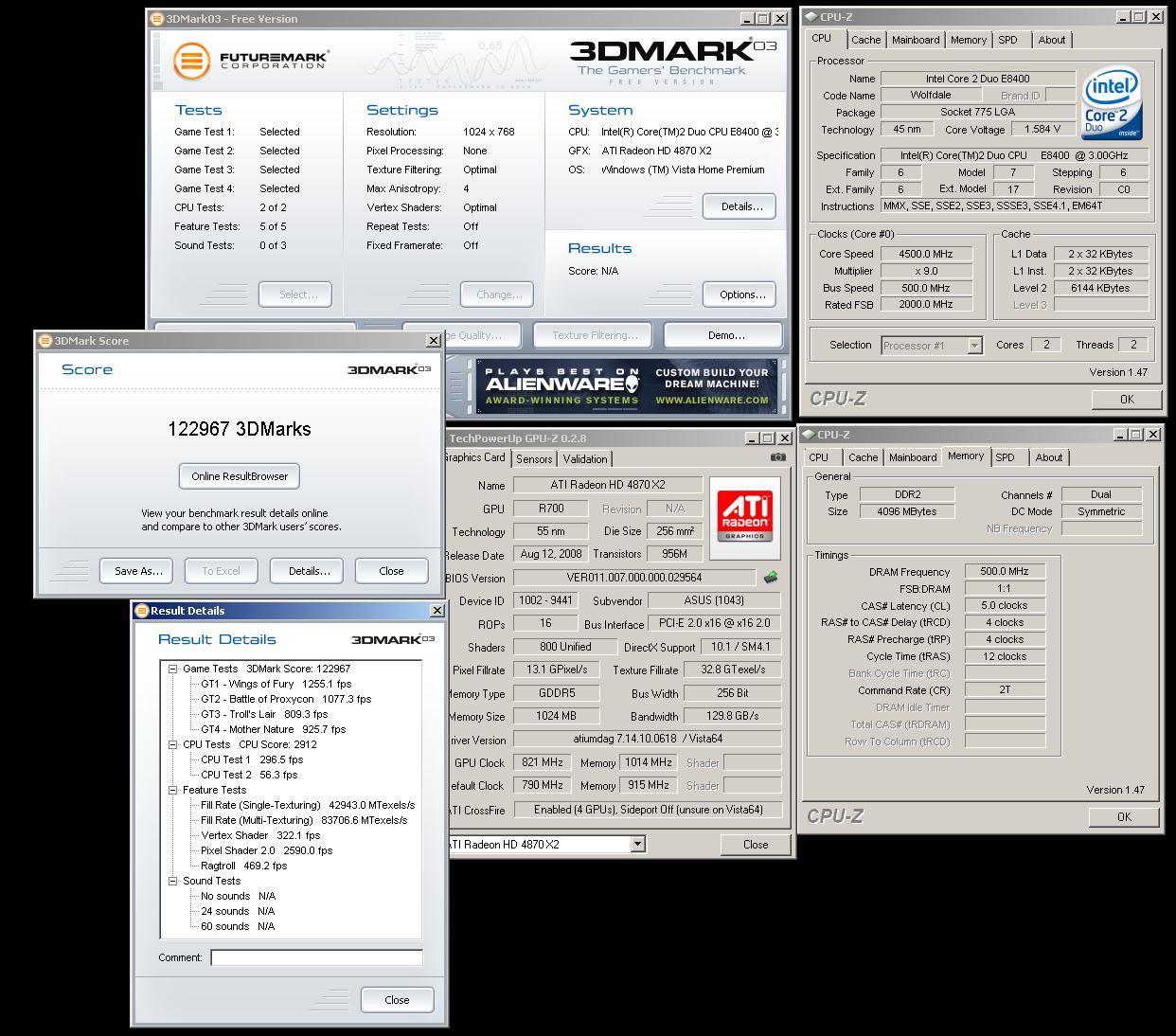Click the Result Details title bar icon
Viewport: 1176px width, 1036px height.
pos(142,611)
